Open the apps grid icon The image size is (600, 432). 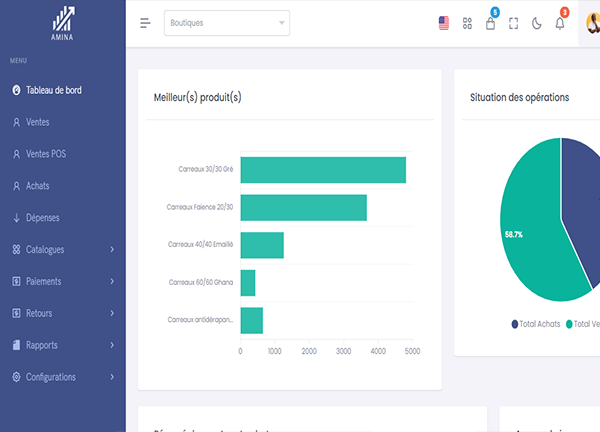(467, 23)
